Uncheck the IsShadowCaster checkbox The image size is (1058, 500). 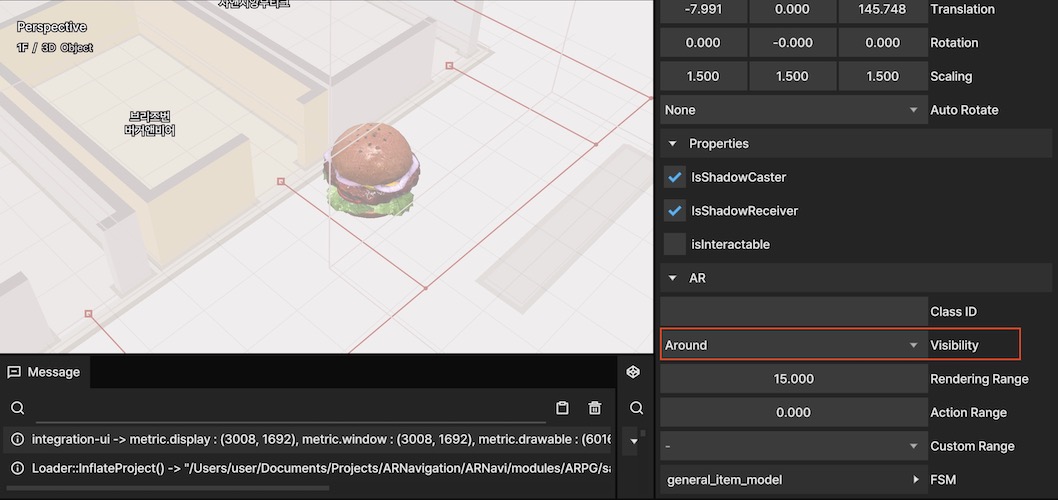[x=675, y=177]
